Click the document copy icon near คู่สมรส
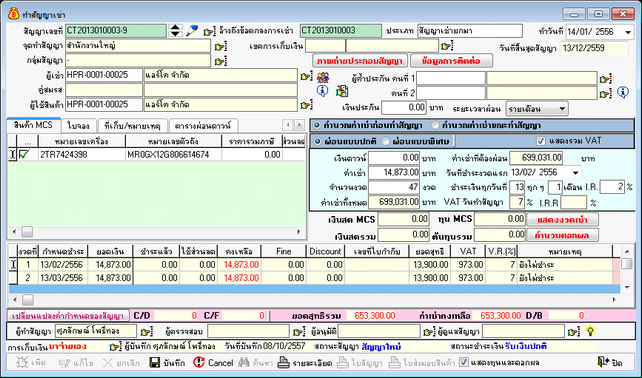 click(x=342, y=91)
